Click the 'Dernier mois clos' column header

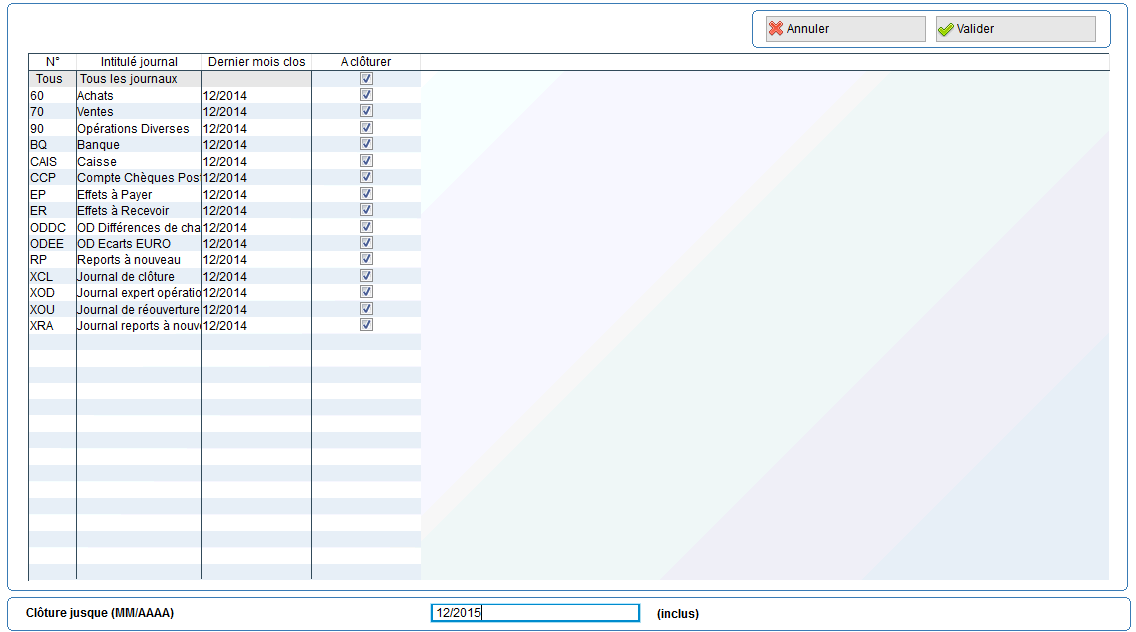pos(256,62)
